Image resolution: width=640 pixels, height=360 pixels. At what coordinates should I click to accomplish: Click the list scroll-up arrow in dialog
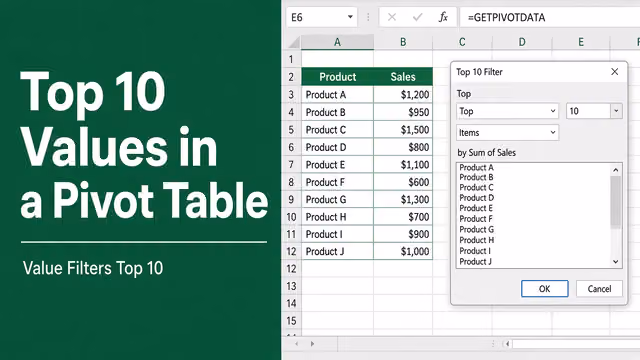616,169
